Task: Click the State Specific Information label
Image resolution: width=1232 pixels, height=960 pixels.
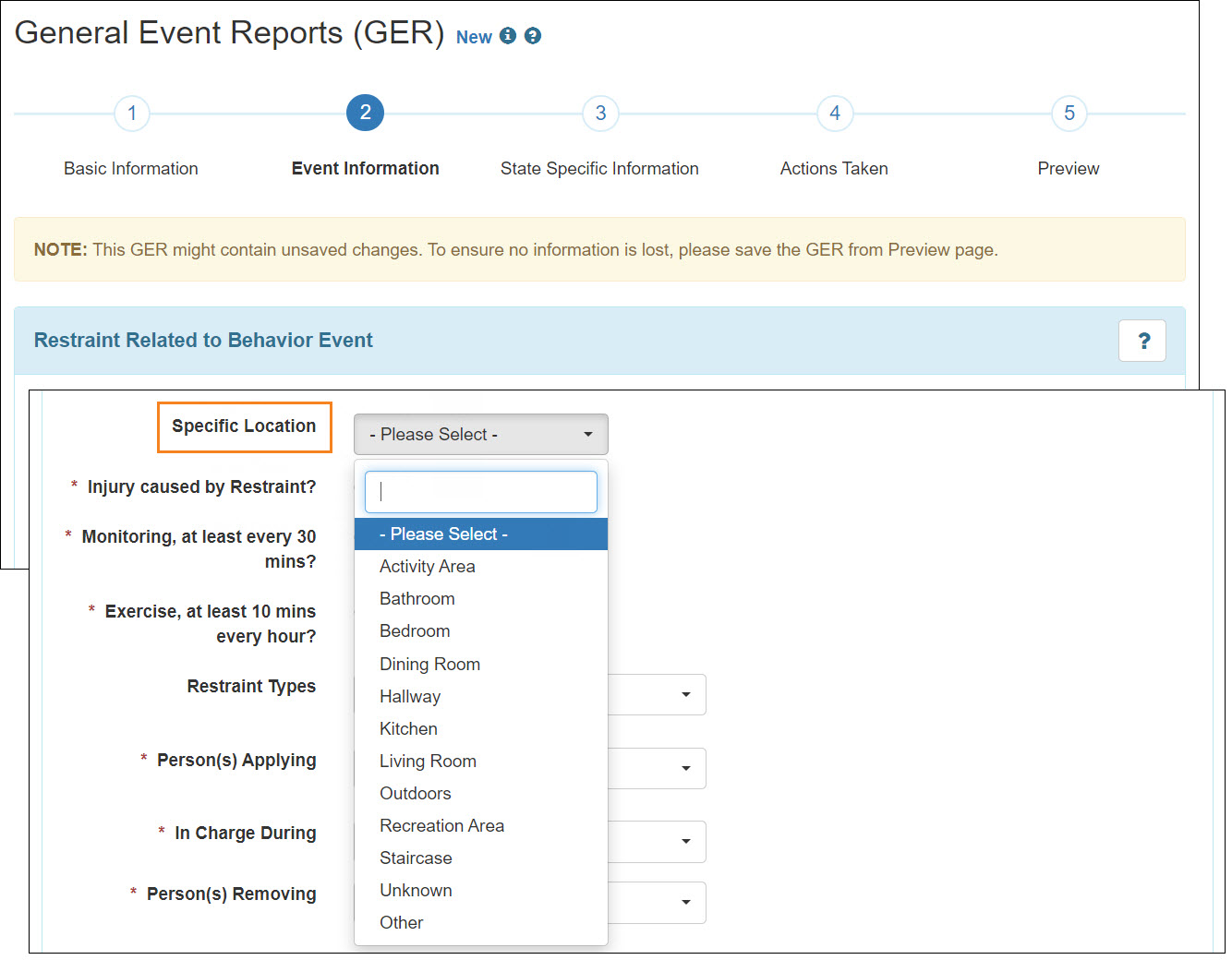Action: [x=599, y=169]
